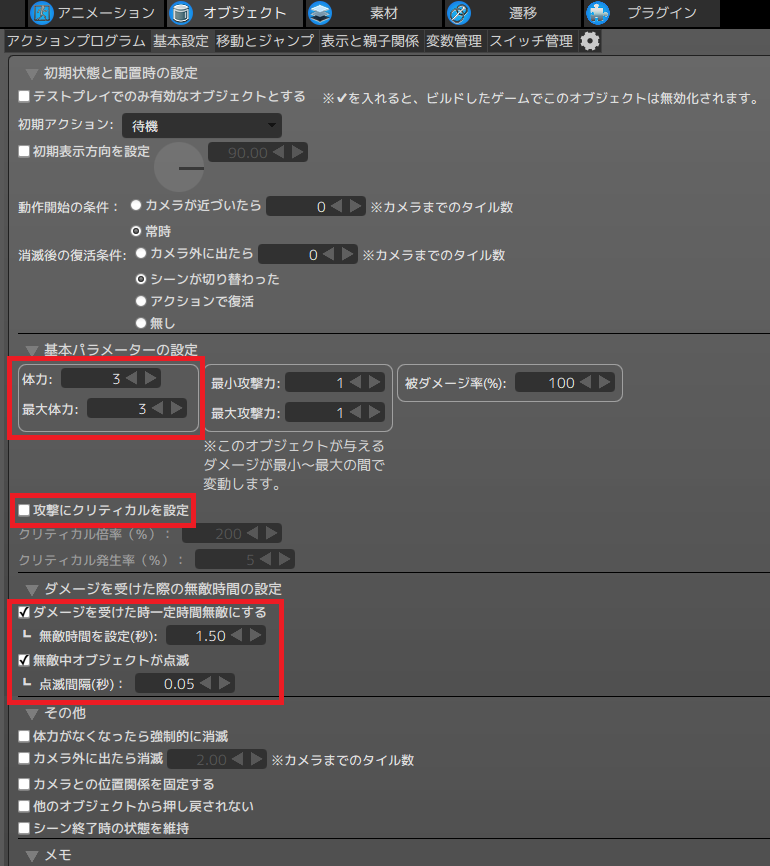Select 常時 radio button
This screenshot has height=866, width=770.
coord(136,231)
